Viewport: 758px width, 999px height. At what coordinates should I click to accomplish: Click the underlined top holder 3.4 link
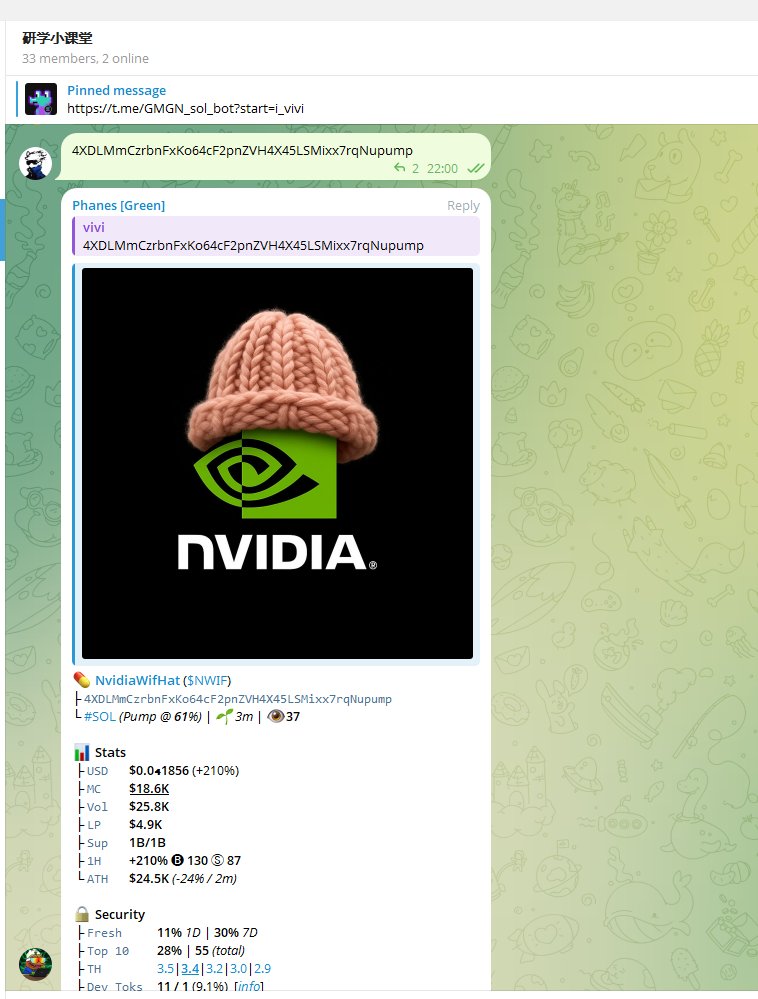[190, 968]
